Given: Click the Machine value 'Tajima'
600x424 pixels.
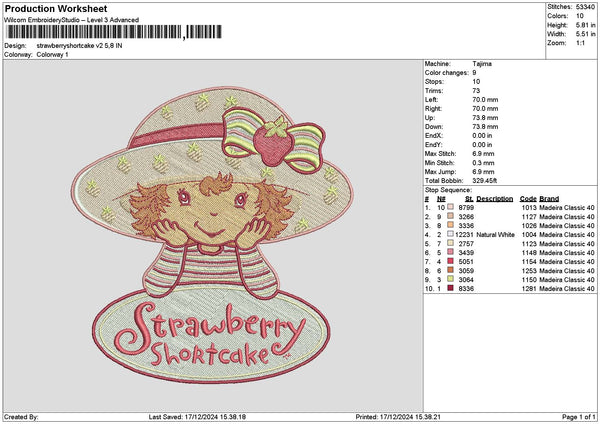Looking at the screenshot, I should click(x=482, y=64).
